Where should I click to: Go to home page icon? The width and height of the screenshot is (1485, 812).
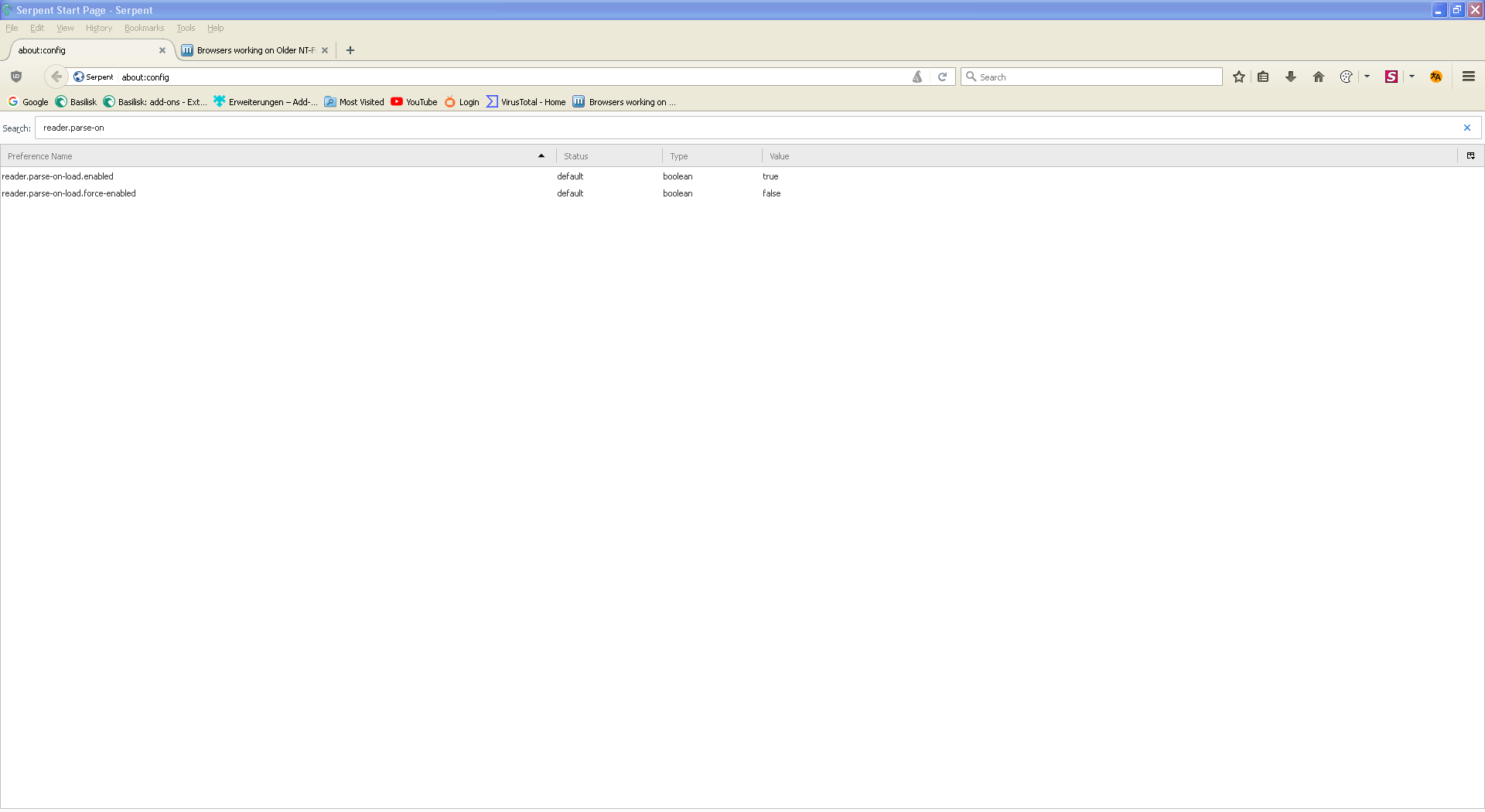tap(1319, 77)
